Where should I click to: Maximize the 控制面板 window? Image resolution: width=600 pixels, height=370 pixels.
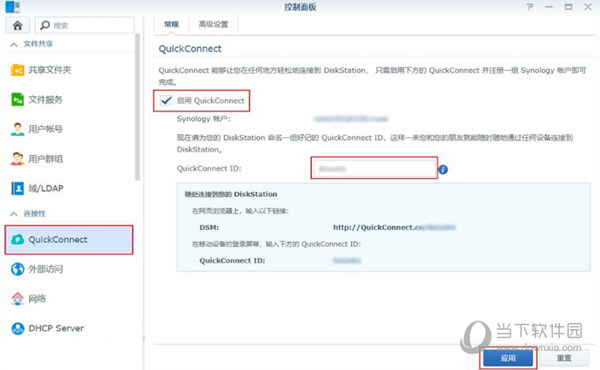(569, 7)
